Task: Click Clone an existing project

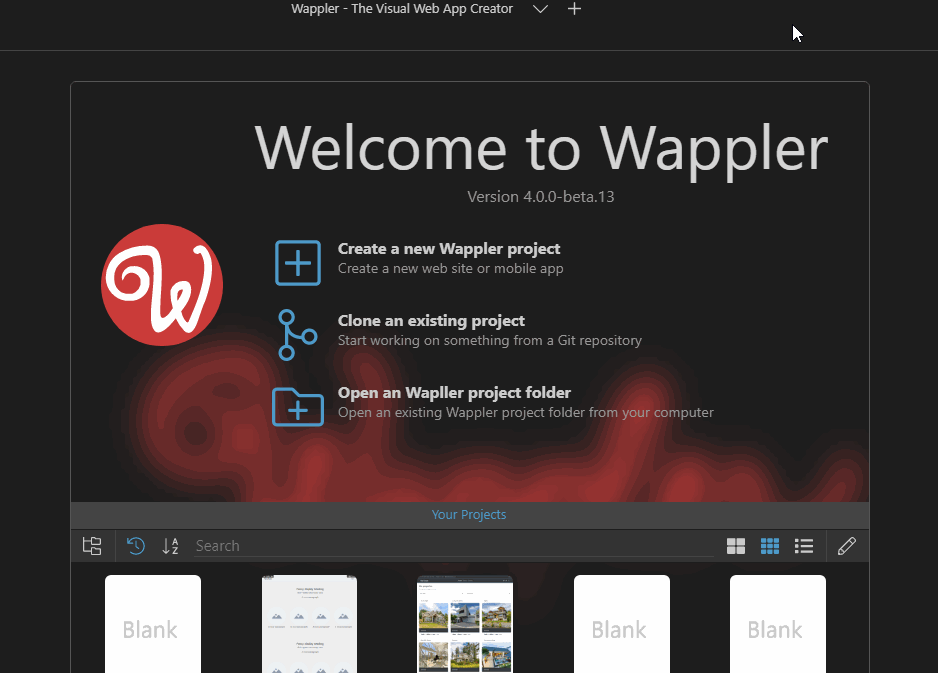Action: [x=431, y=321]
